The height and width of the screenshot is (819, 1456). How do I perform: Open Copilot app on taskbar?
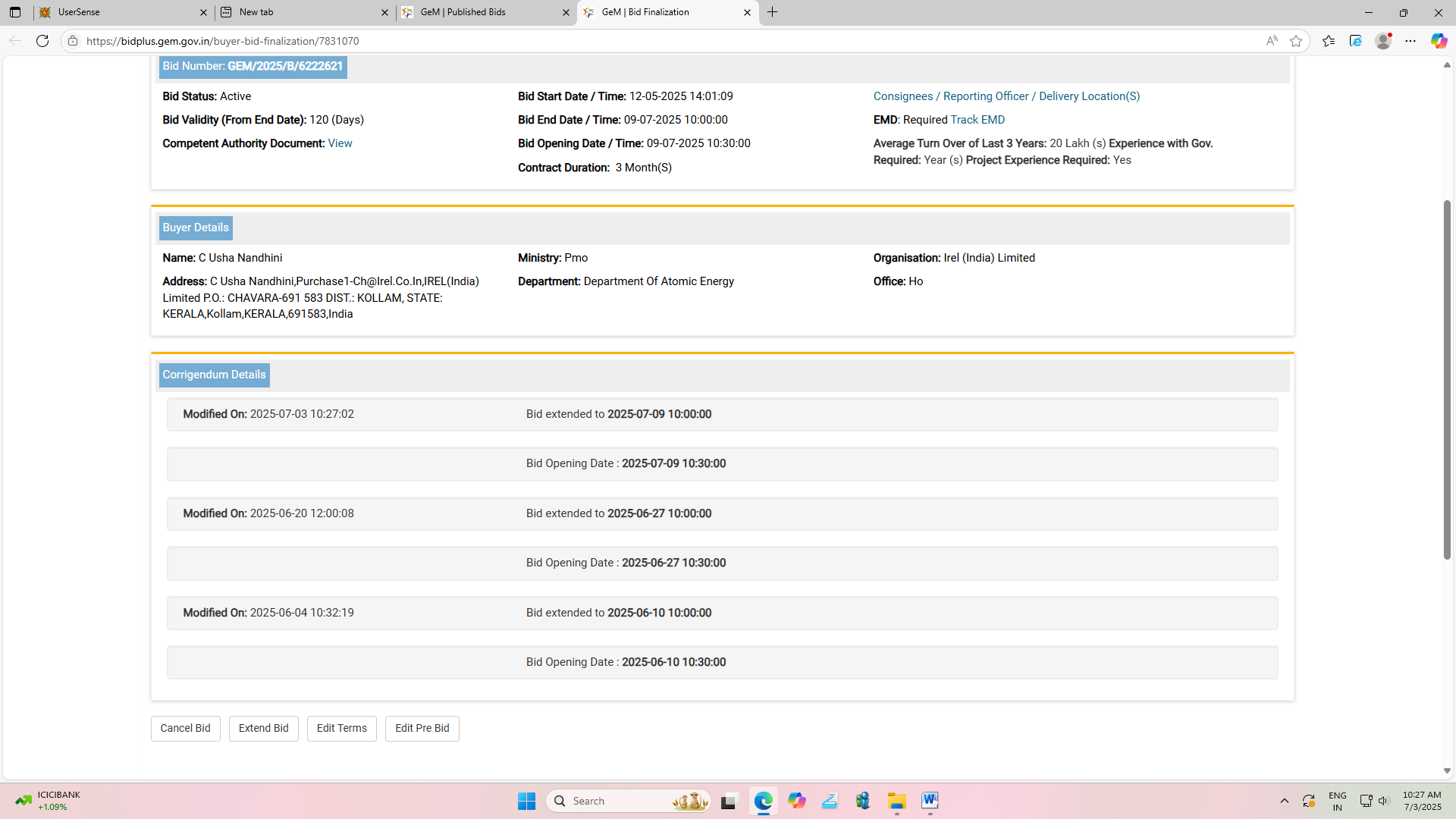click(x=796, y=801)
